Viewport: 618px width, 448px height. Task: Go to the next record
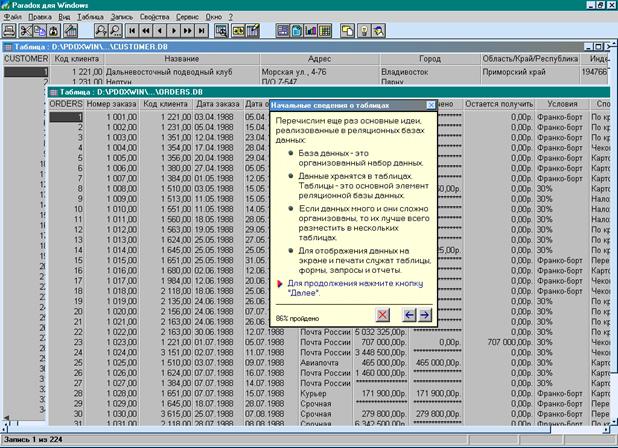(174, 30)
